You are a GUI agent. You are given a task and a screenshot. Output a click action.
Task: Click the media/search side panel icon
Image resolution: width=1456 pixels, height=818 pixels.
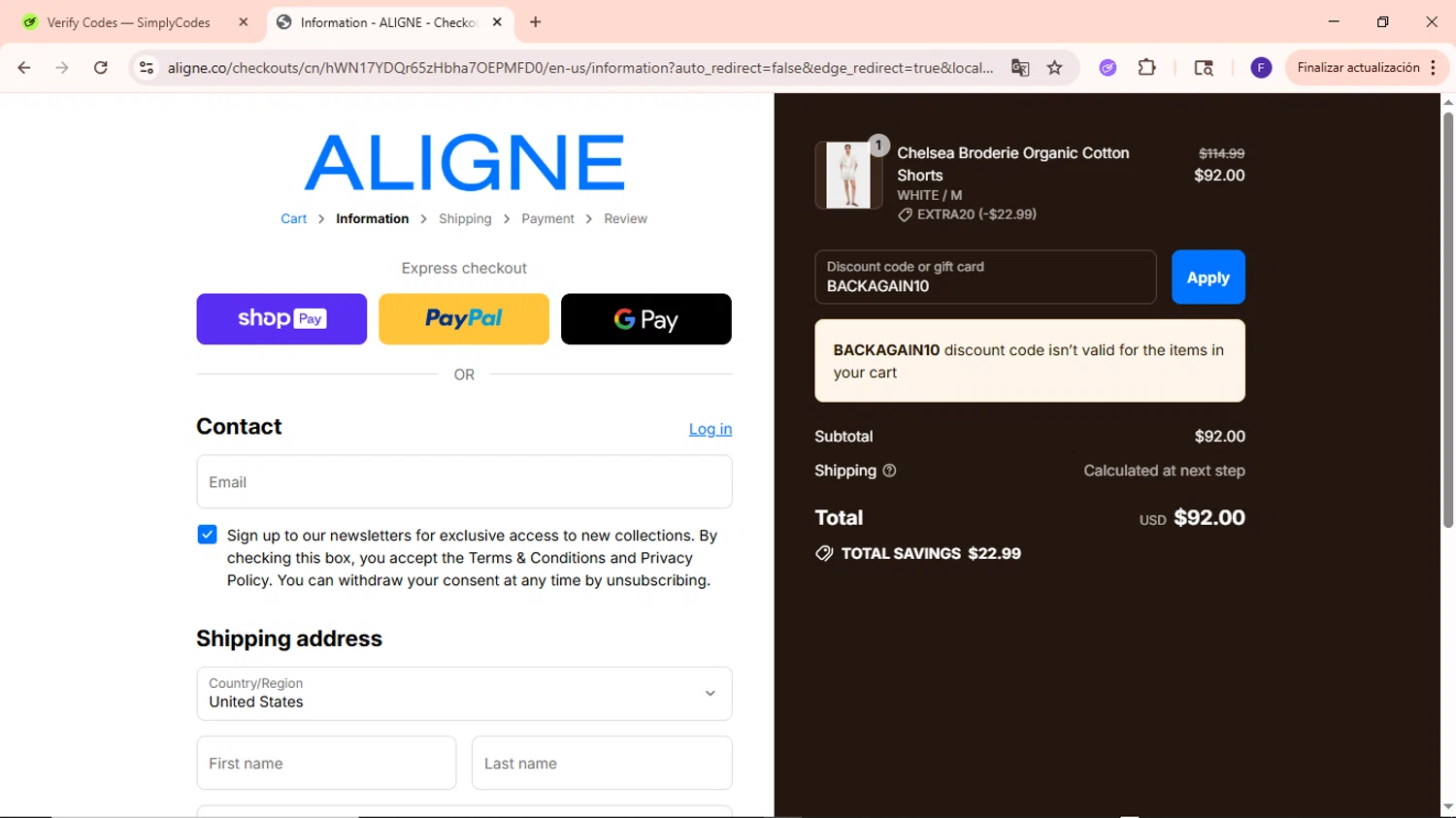click(x=1204, y=68)
